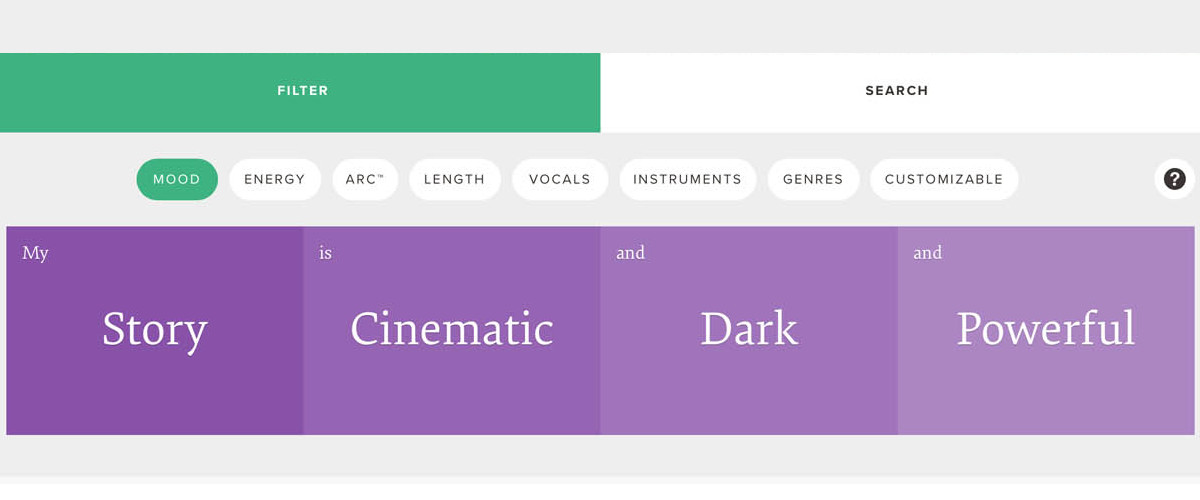Change the Powerful mood tile

point(1045,330)
